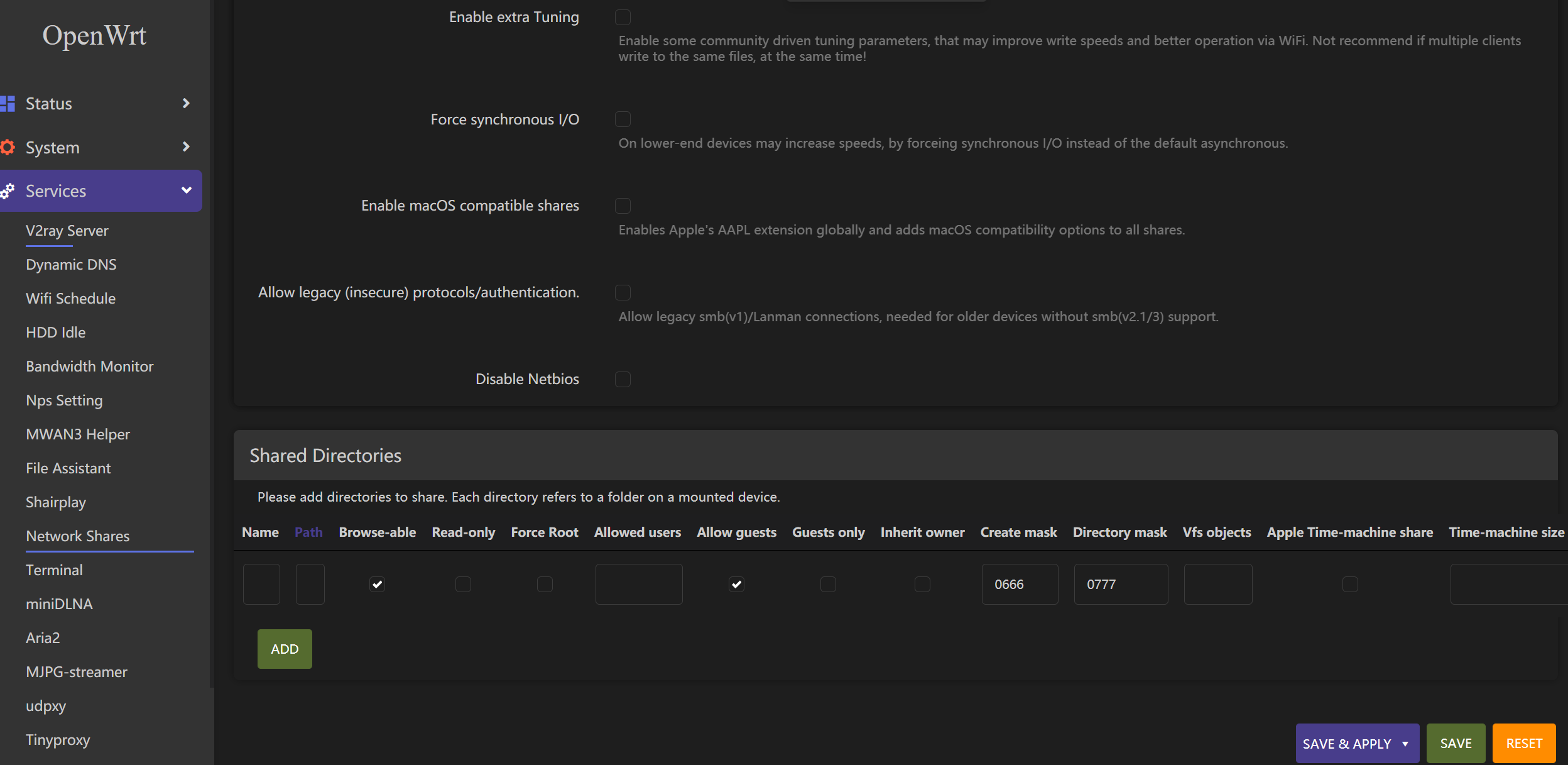Screen dimensions: 1568x765
Task: Click the orange RESET button
Action: pyautogui.click(x=1524, y=744)
